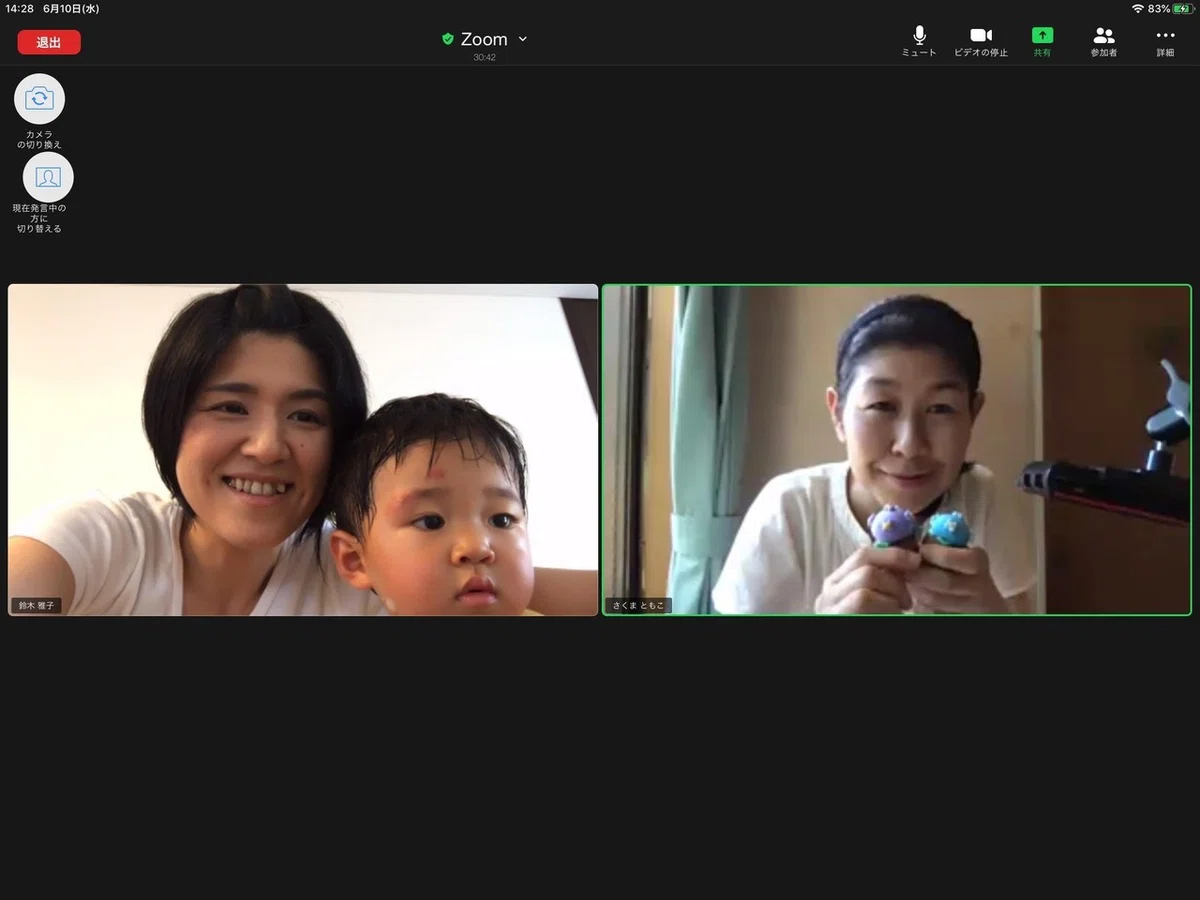Select the Zoom meeting title text
1200x900 pixels.
pyautogui.click(x=484, y=39)
